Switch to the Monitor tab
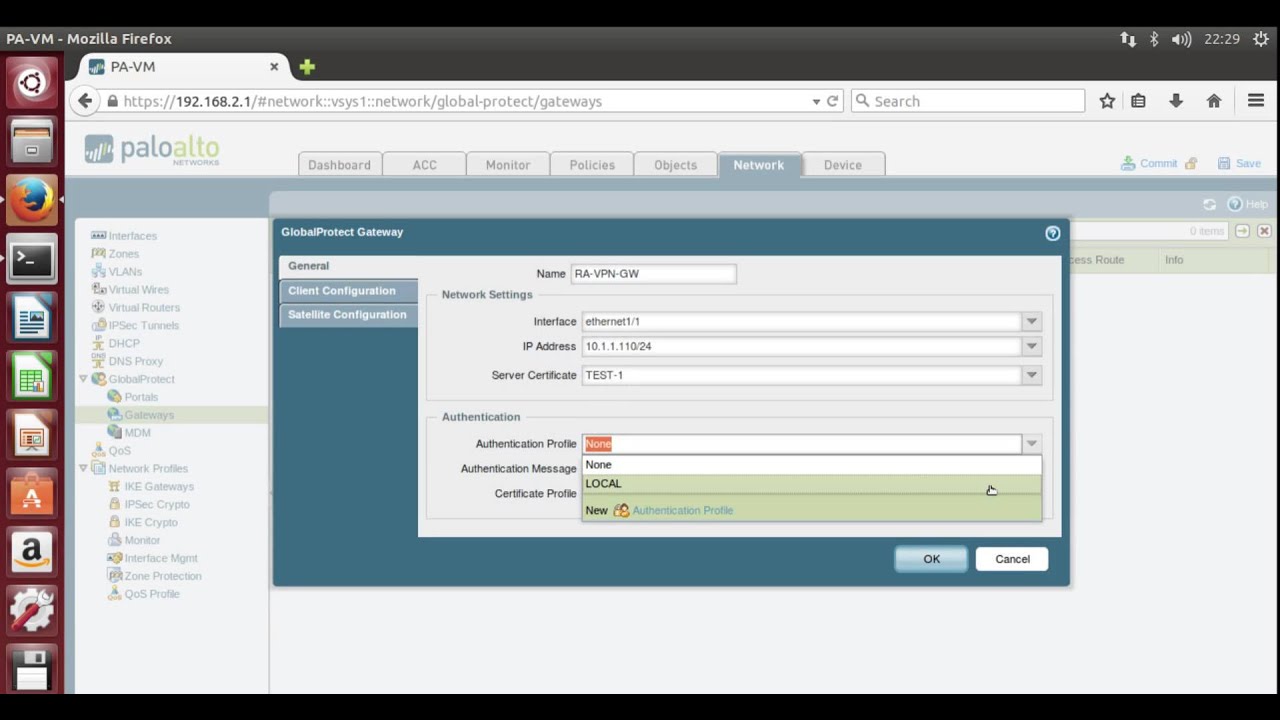The image size is (1280, 720). 508,165
